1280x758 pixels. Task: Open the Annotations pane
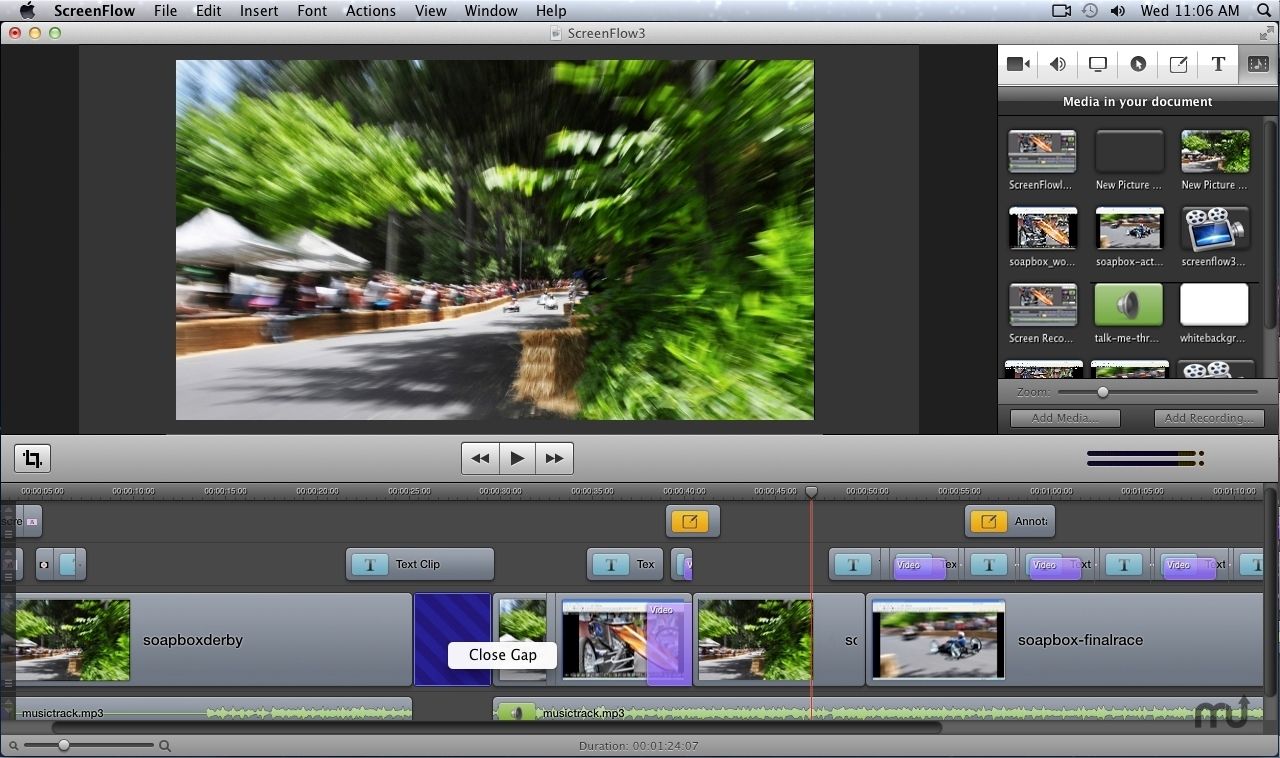pyautogui.click(x=1177, y=63)
